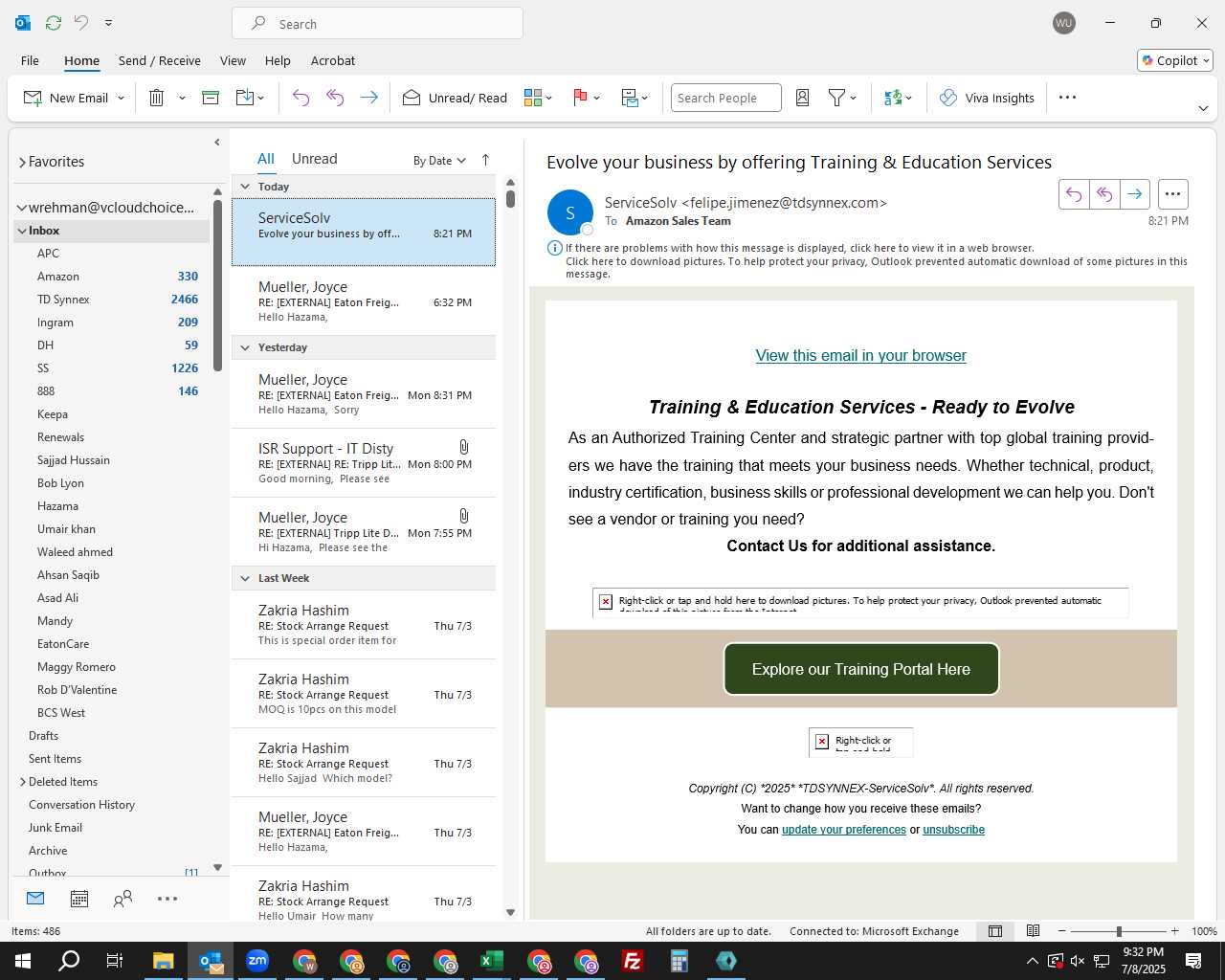Click the Undo icon in the title bar
Image resolution: width=1225 pixels, height=980 pixels.
(81, 22)
